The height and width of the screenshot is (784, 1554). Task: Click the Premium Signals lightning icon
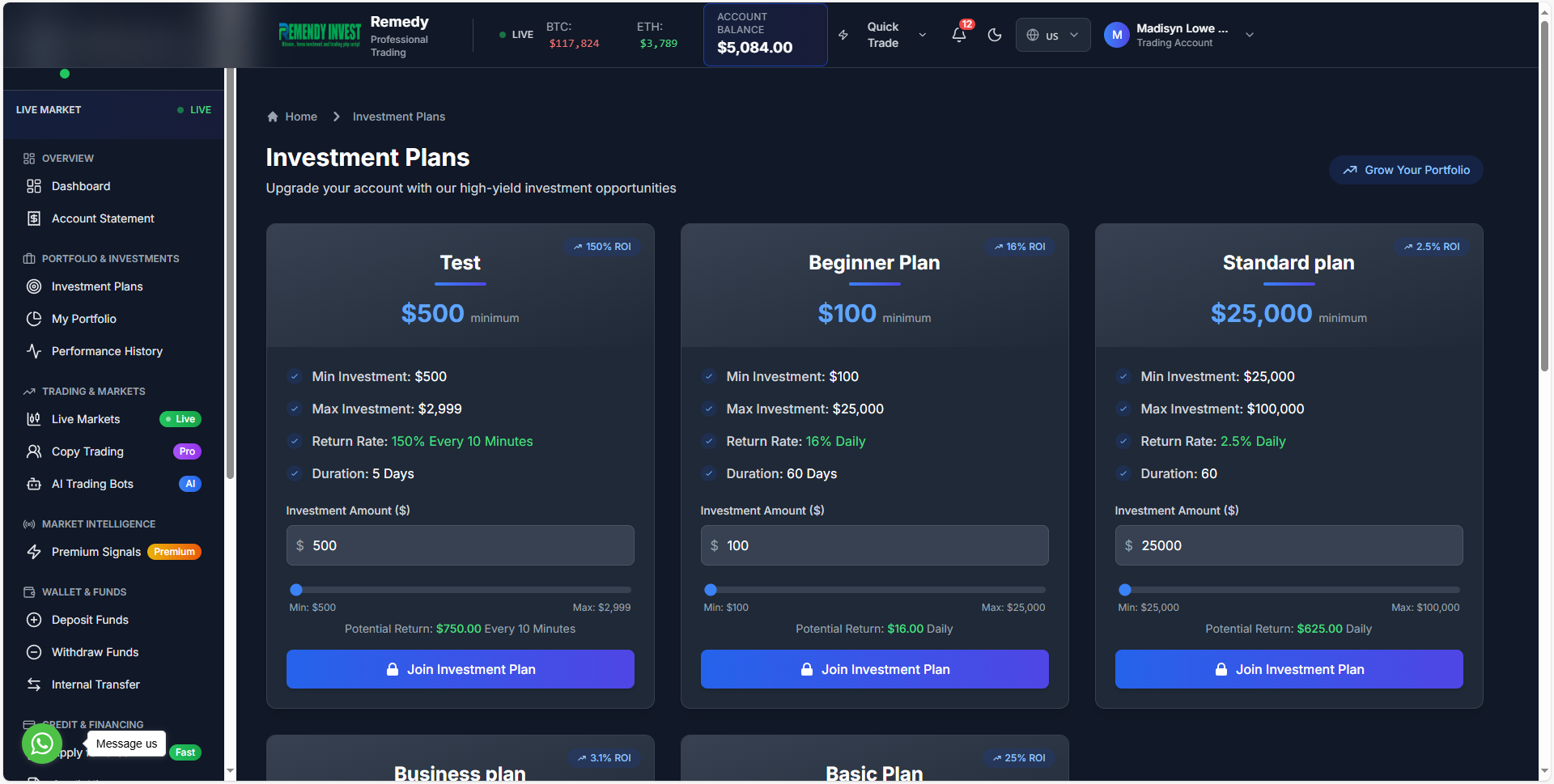tap(34, 552)
